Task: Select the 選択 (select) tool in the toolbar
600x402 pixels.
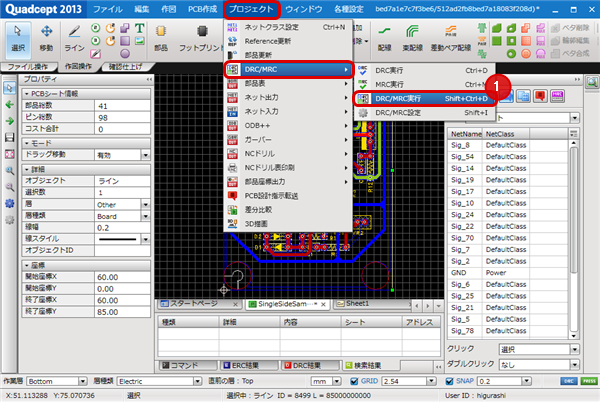Action: pos(18,39)
